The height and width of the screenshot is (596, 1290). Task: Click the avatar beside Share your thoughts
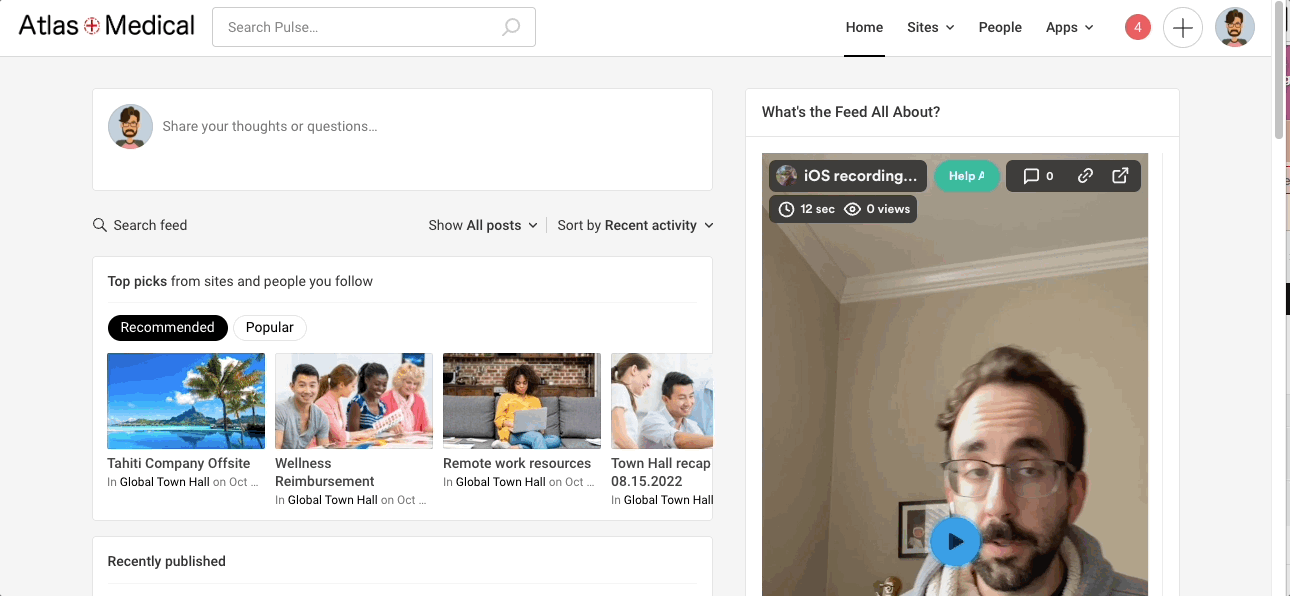(x=130, y=127)
